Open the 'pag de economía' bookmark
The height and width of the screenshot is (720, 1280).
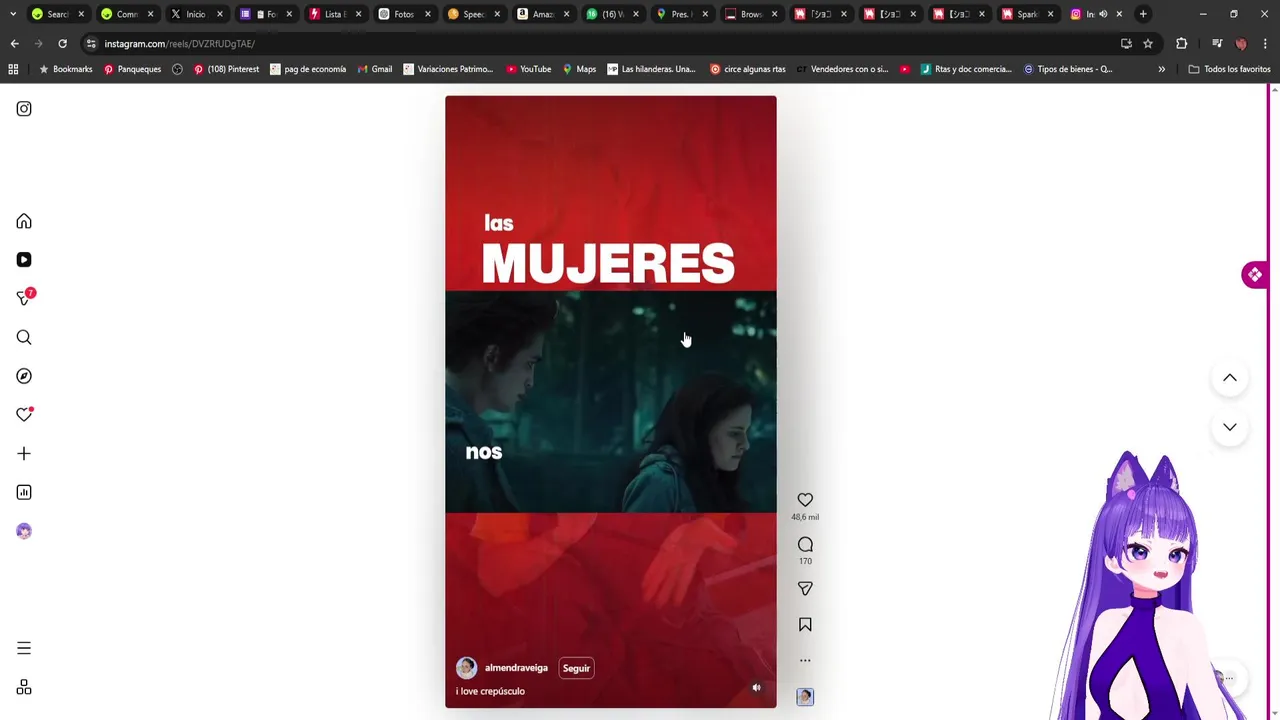pos(308,69)
